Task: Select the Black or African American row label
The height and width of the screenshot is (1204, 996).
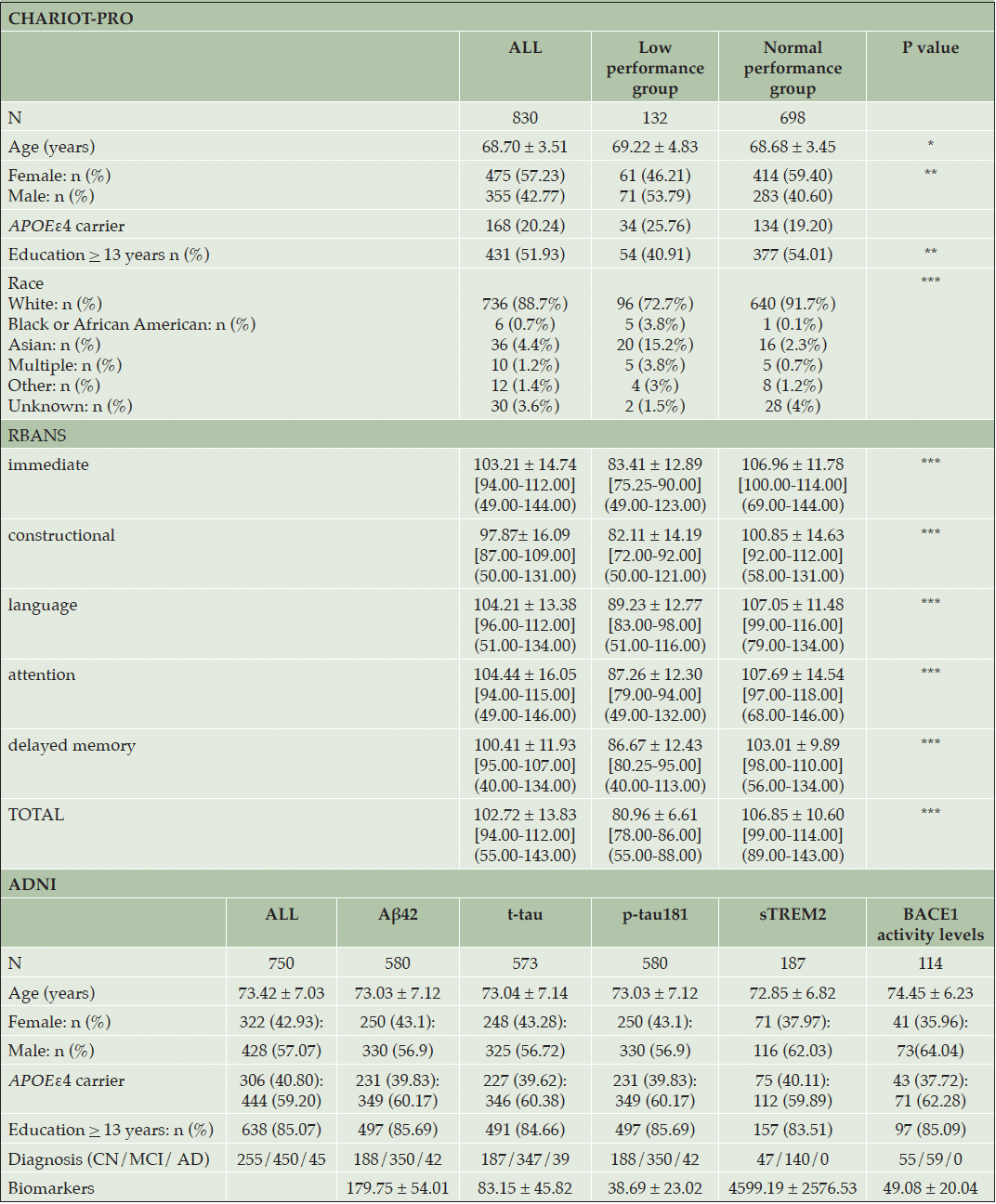Action: coord(132,324)
